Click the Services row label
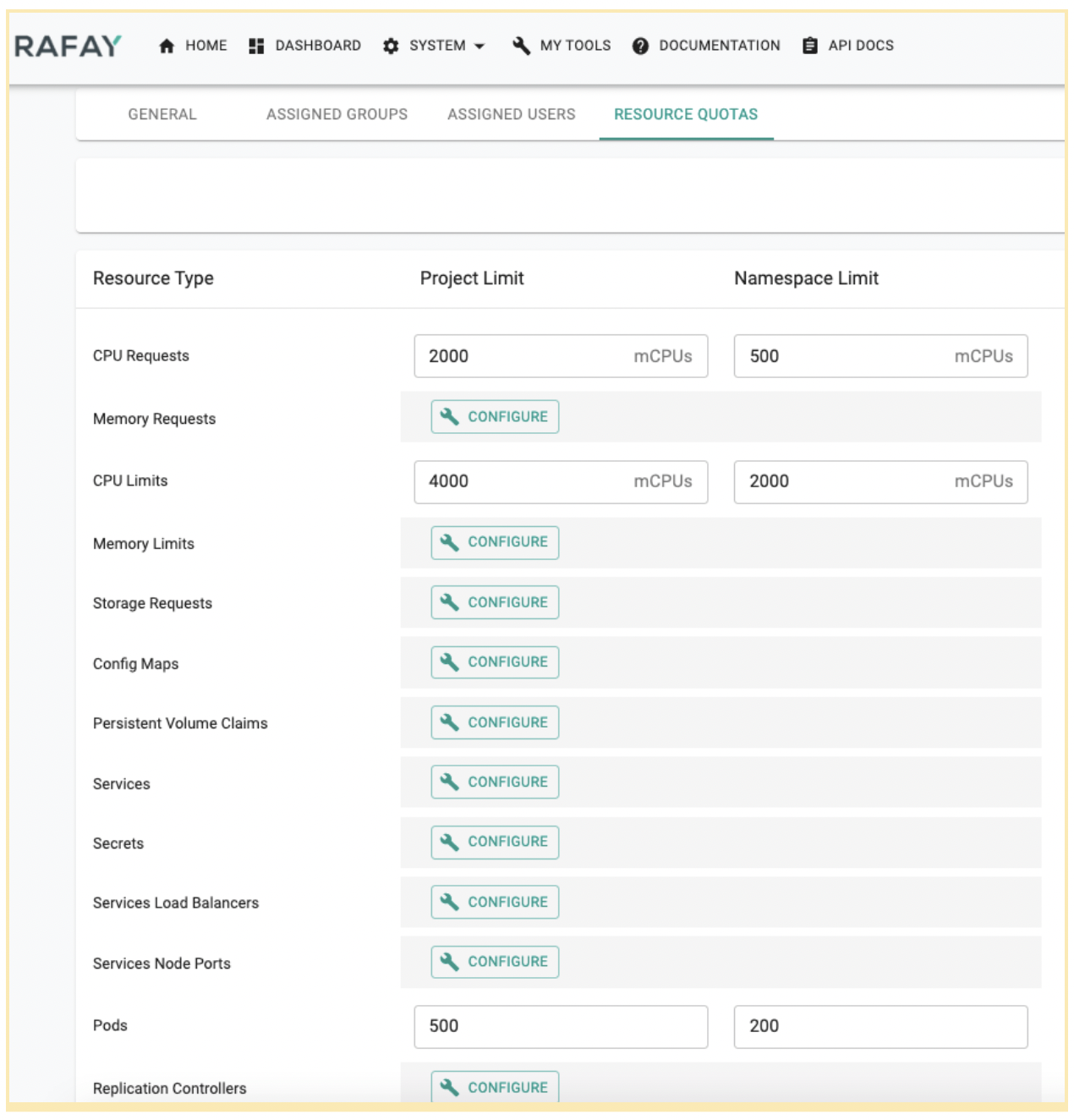The width and height of the screenshot is (1074, 1120). coord(122,784)
